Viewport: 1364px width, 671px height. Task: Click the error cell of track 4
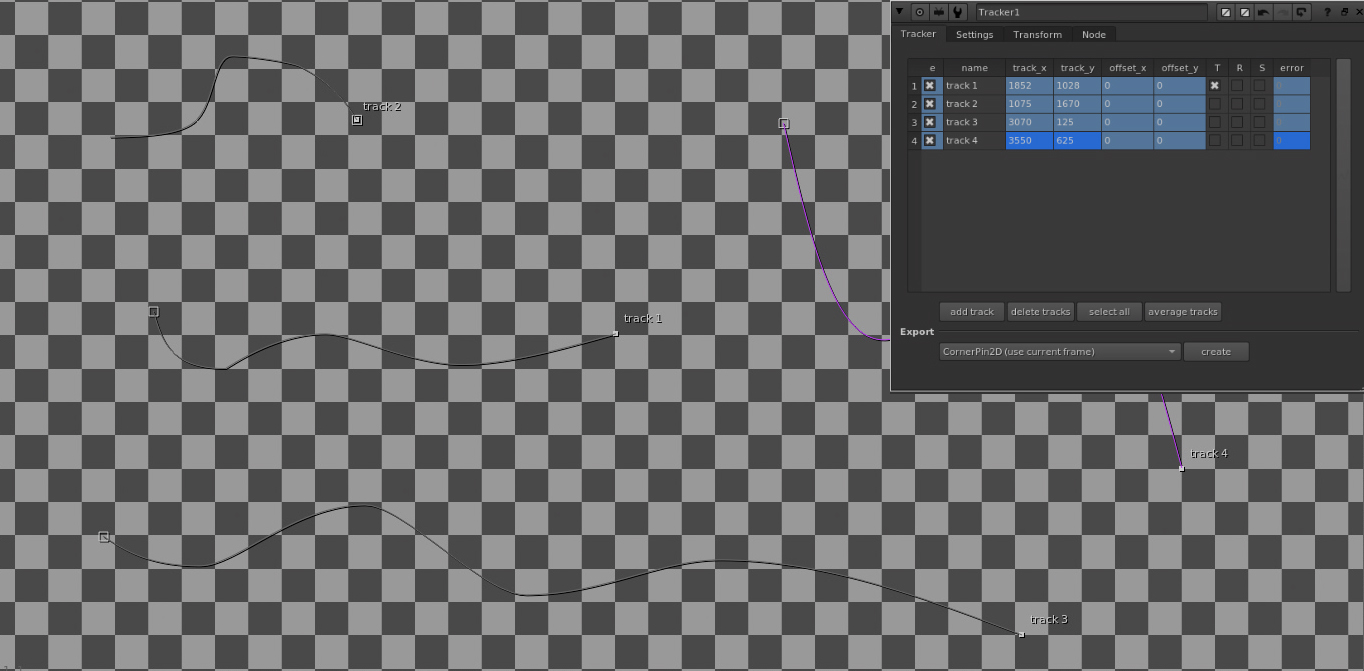1291,140
